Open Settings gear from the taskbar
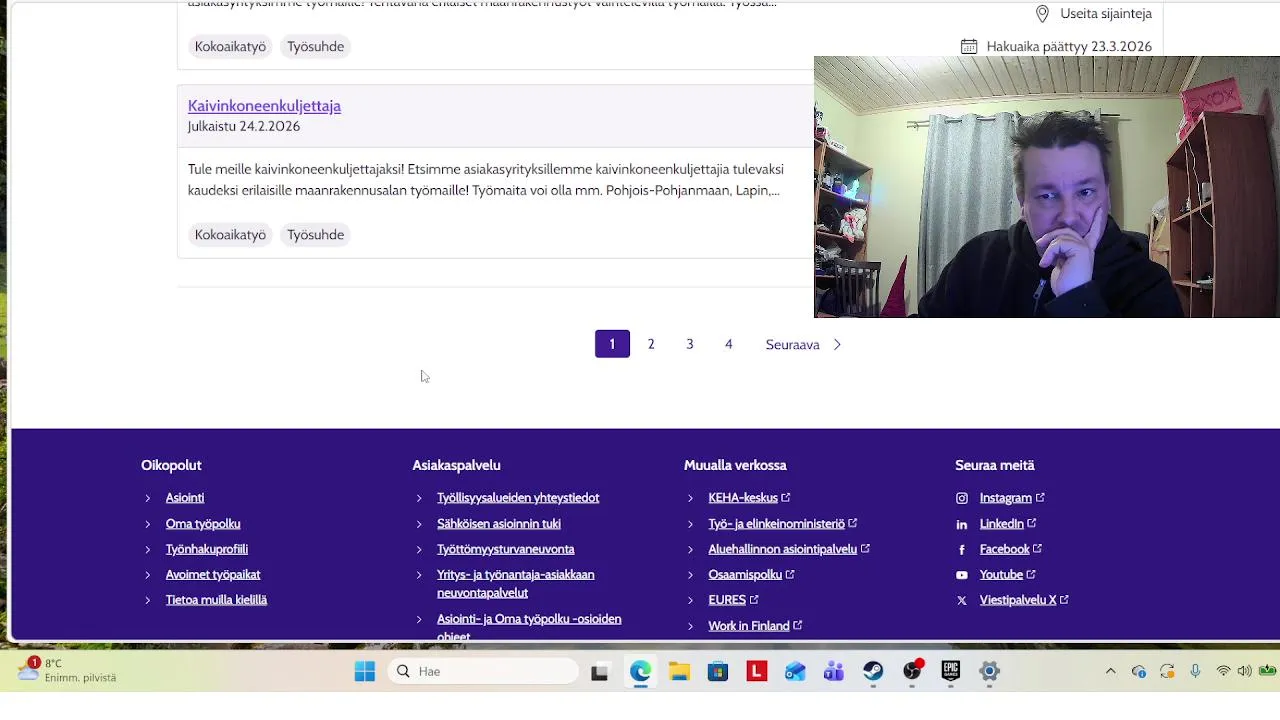Viewport: 1280px width, 720px height. (990, 672)
